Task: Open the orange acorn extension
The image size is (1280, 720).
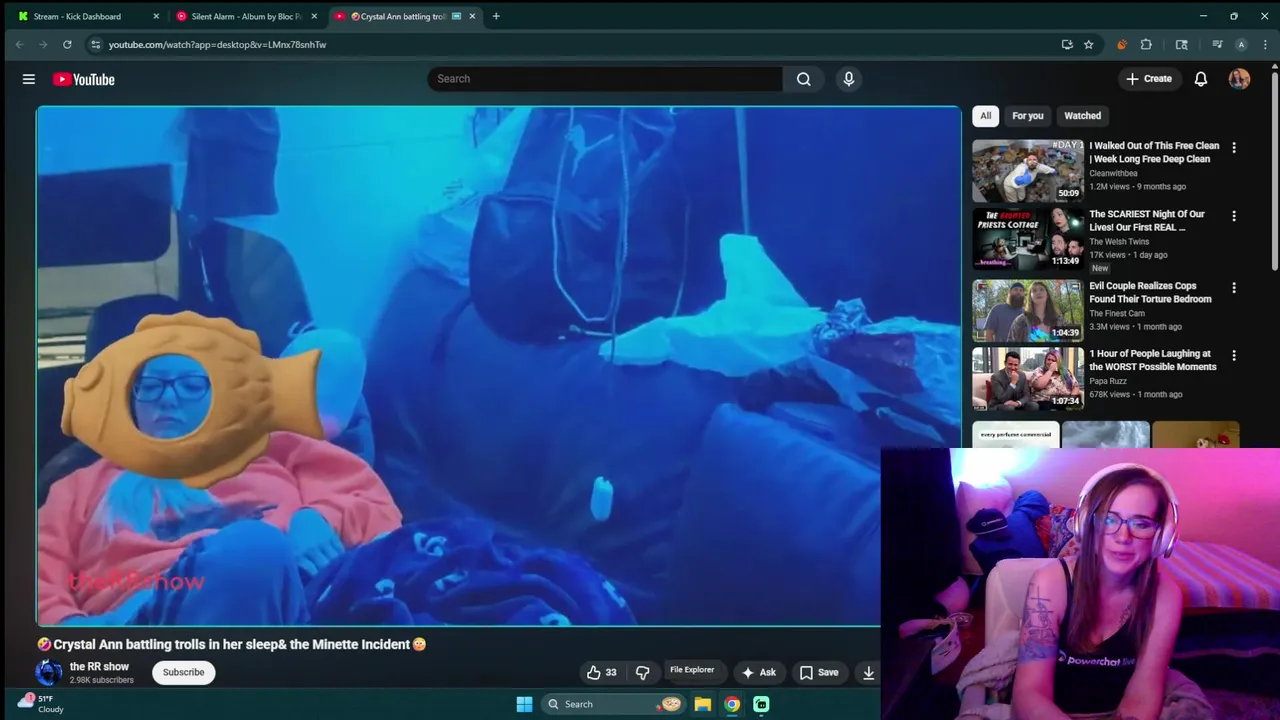Action: coord(1122,44)
